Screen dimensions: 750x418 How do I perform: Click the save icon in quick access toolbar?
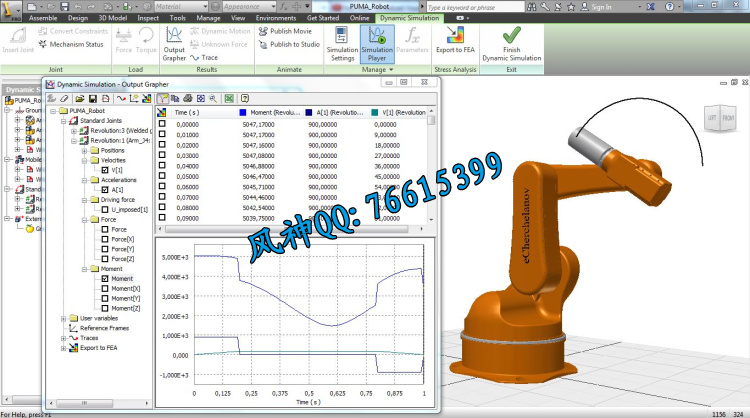(x=64, y=7)
